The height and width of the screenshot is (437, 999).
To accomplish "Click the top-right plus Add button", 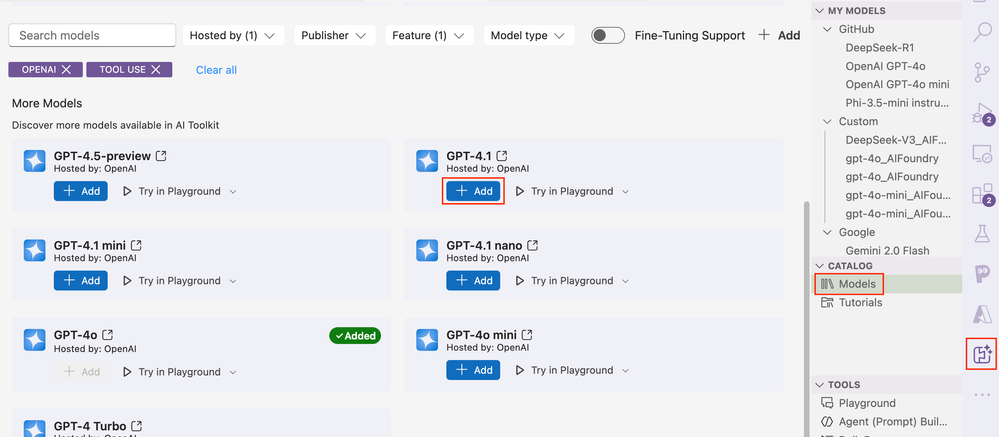I will coord(779,36).
